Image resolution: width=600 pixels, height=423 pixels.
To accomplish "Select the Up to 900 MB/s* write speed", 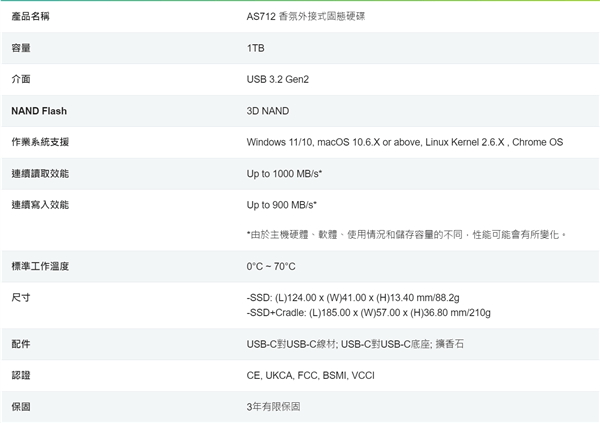I will [x=281, y=205].
